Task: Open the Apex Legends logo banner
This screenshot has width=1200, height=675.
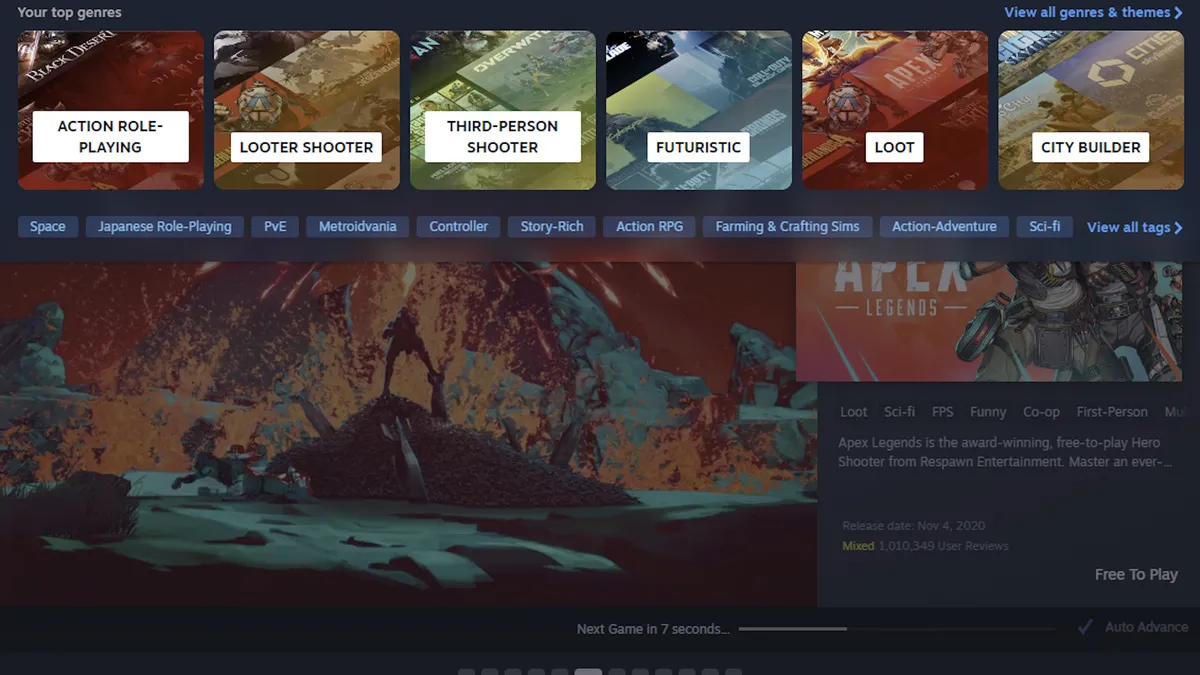Action: tap(997, 320)
